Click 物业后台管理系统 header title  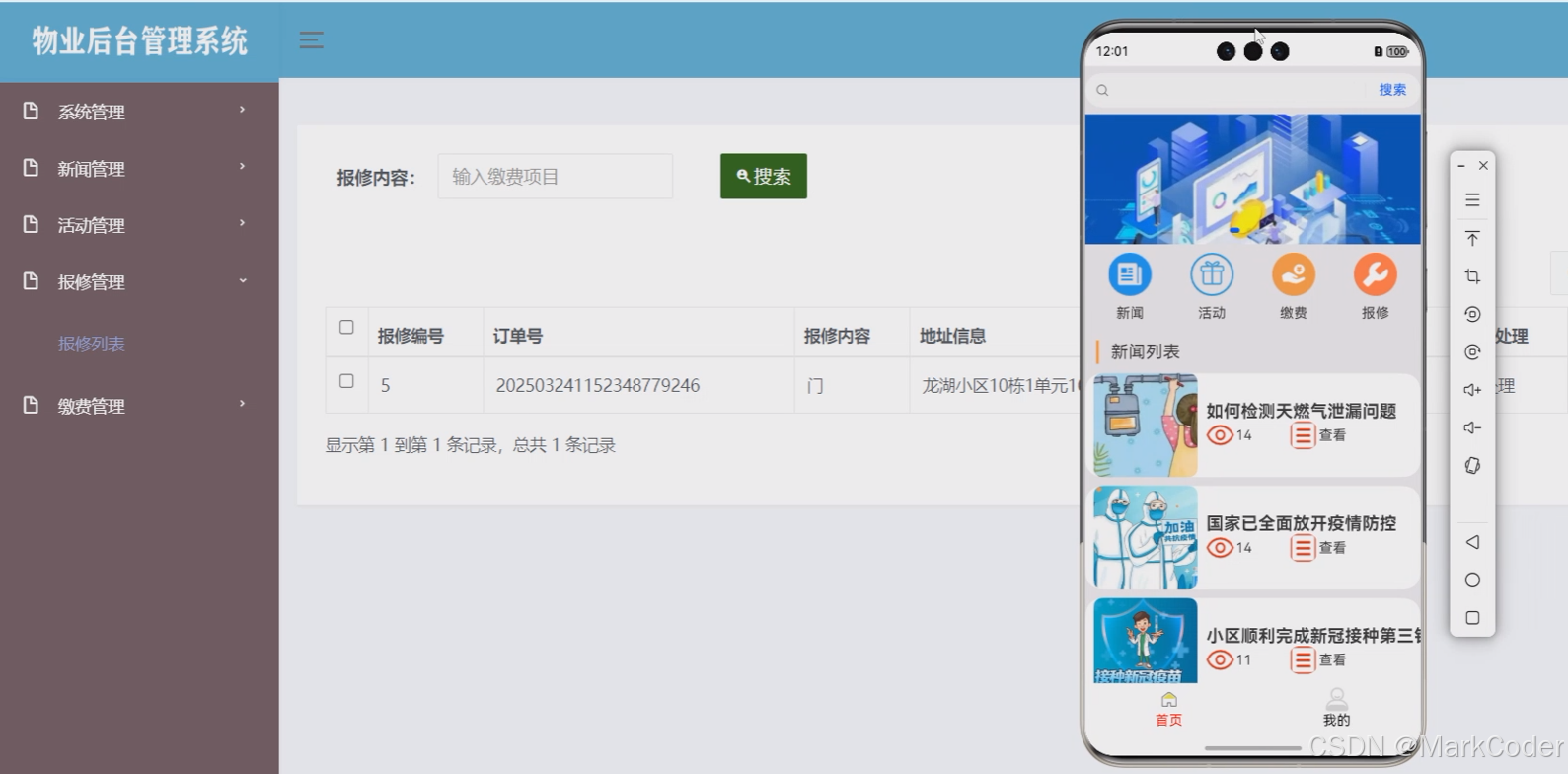click(x=139, y=40)
